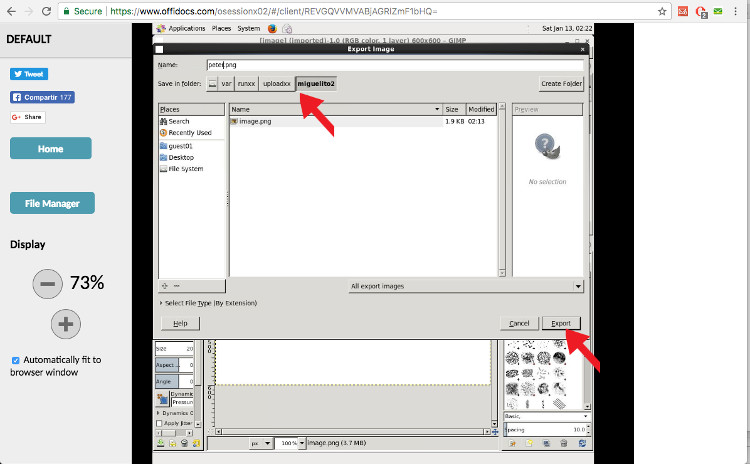Open the Places menu in the panel

(x=221, y=28)
